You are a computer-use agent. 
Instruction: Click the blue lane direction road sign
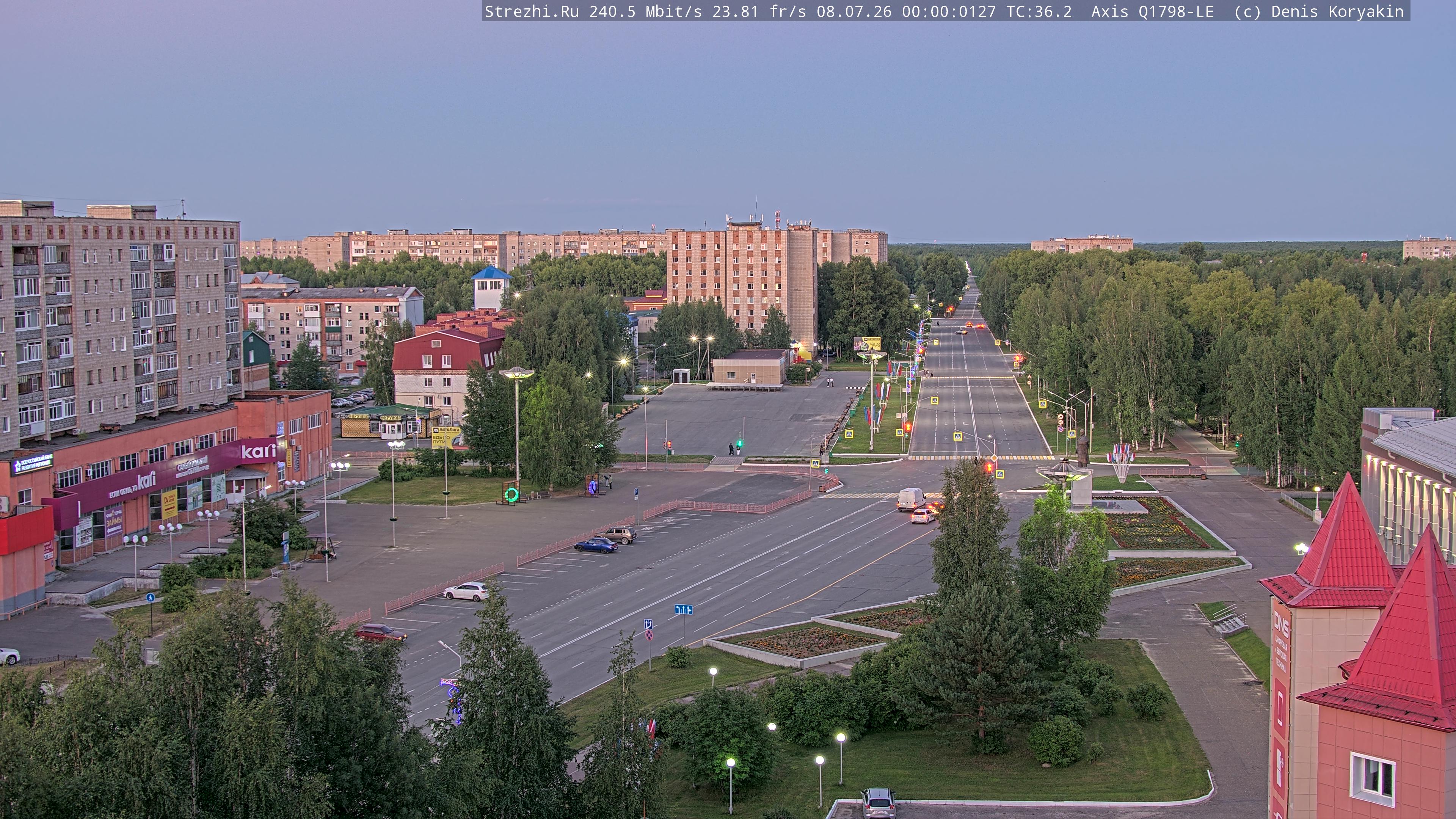683,609
